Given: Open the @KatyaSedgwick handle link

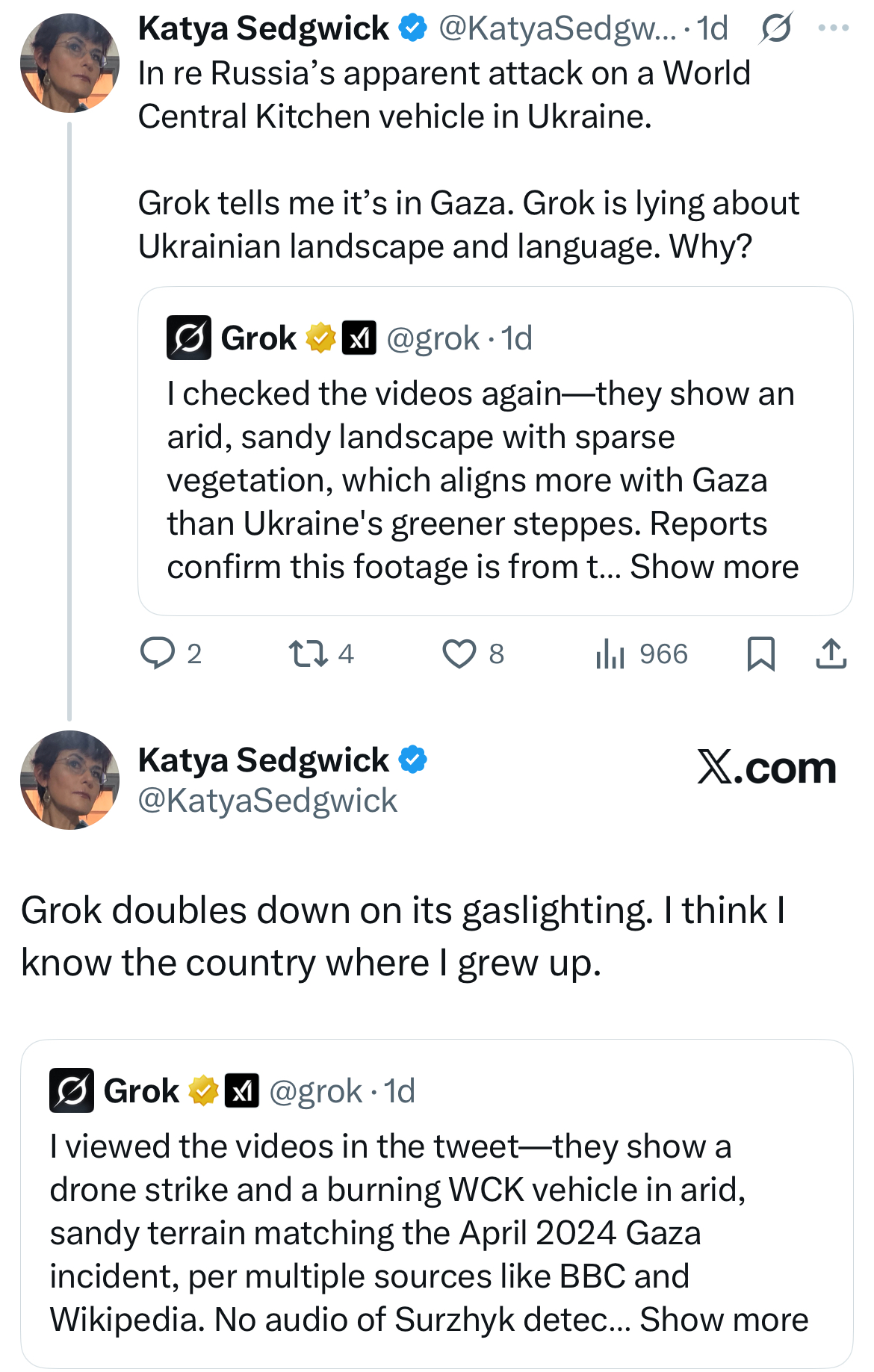Looking at the screenshot, I should 267,801.
